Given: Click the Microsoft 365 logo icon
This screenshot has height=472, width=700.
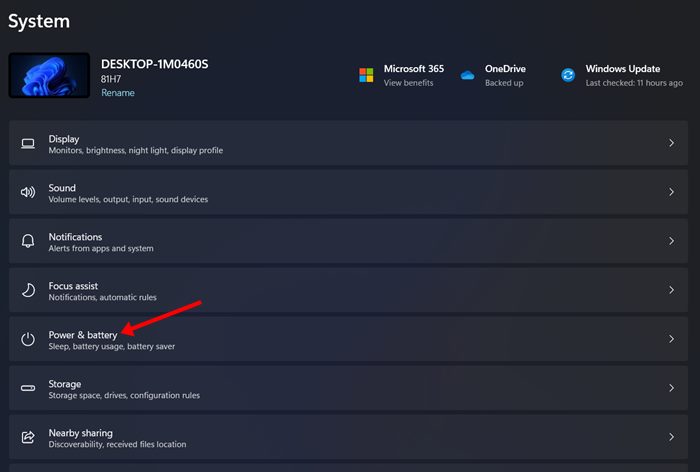Looking at the screenshot, I should 366,75.
